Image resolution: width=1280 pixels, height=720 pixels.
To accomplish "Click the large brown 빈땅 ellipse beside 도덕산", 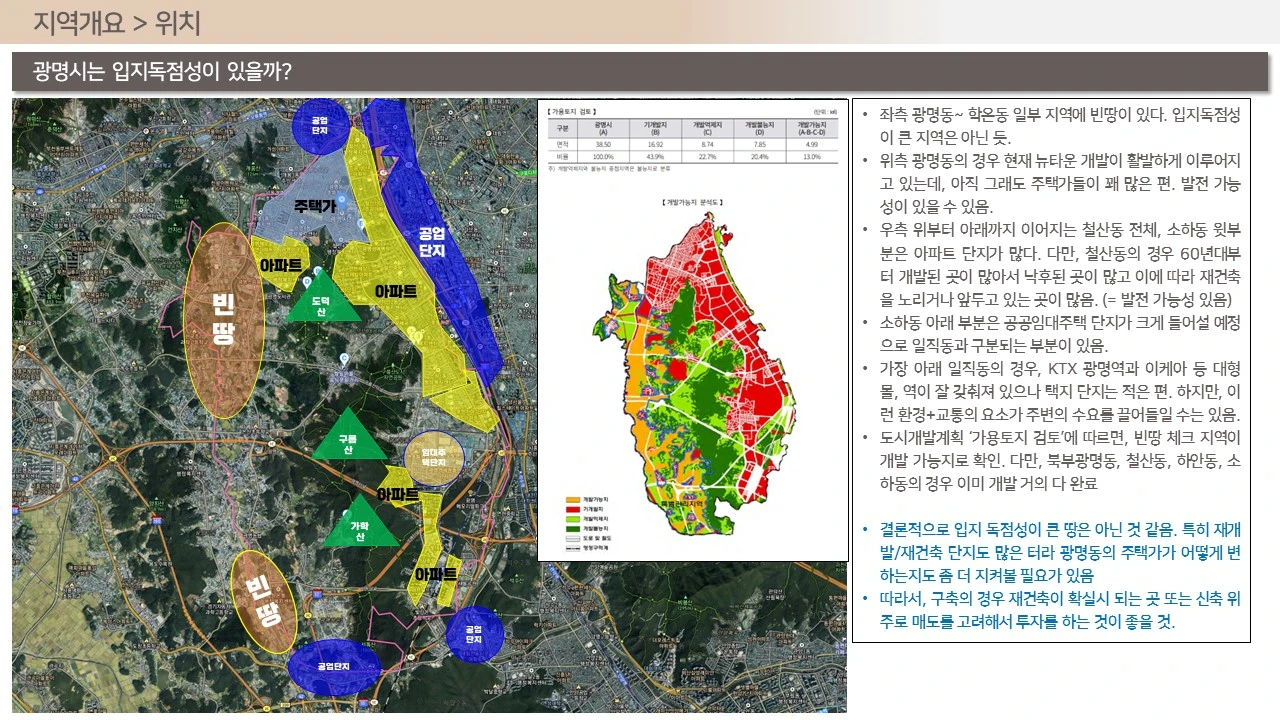I will tap(224, 320).
